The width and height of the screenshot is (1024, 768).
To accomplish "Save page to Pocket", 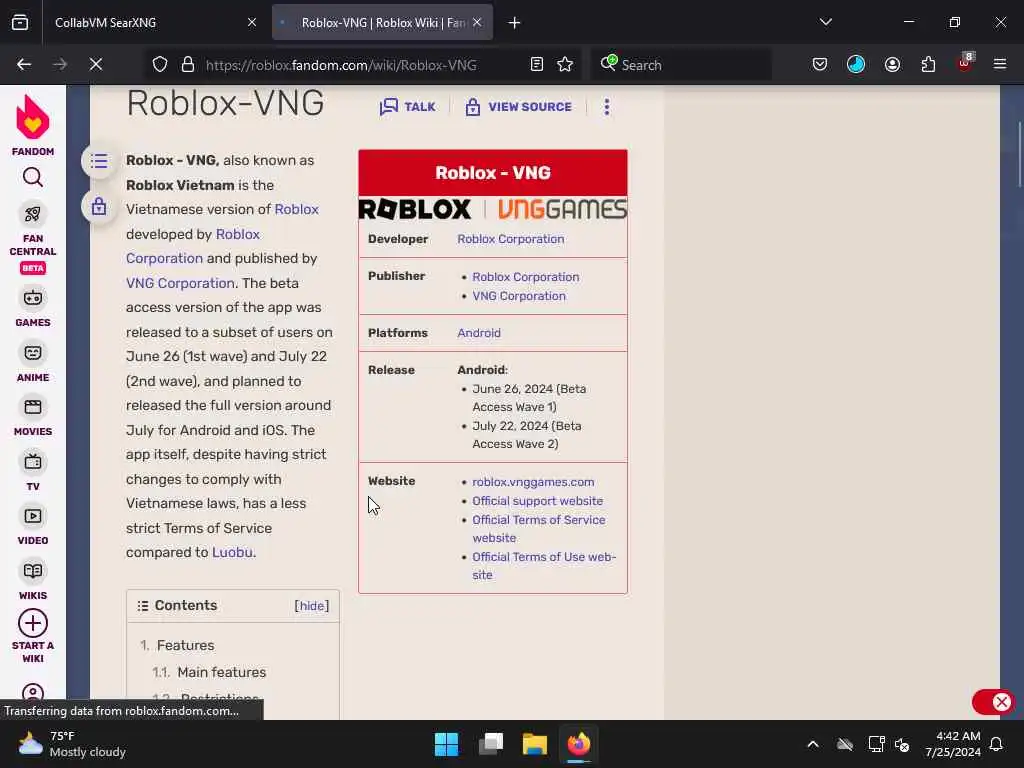I will point(820,64).
